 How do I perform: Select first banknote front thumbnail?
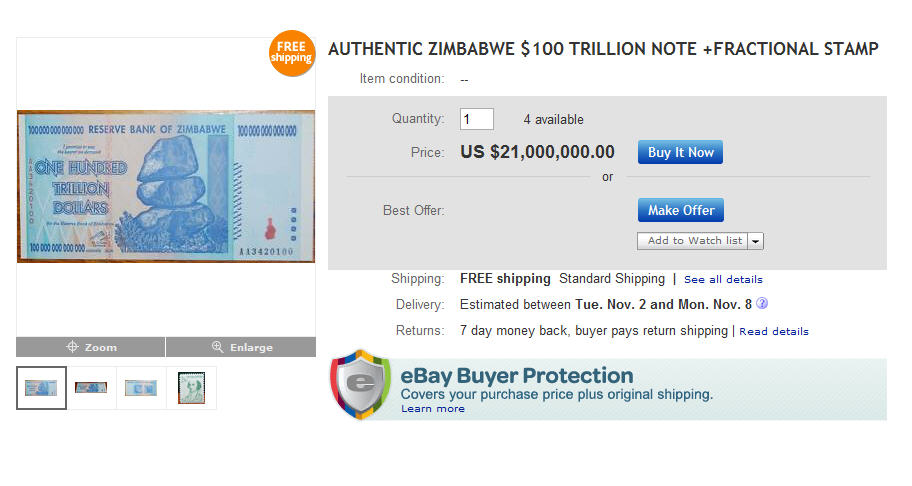pos(41,388)
